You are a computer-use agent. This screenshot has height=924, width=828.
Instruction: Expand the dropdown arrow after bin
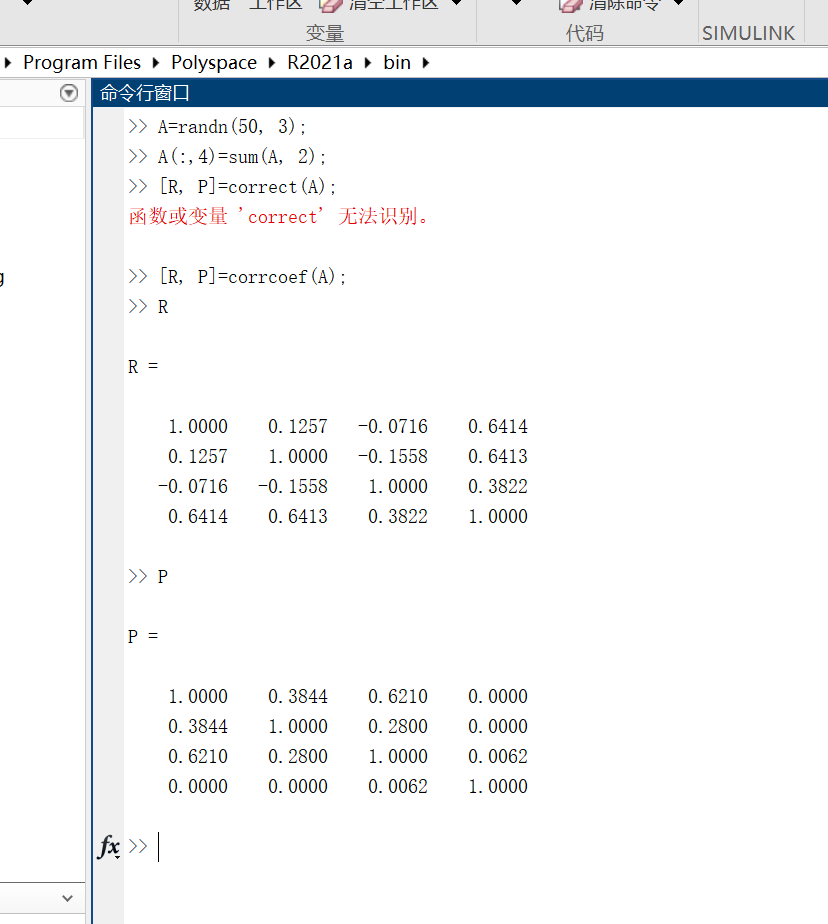click(425, 62)
